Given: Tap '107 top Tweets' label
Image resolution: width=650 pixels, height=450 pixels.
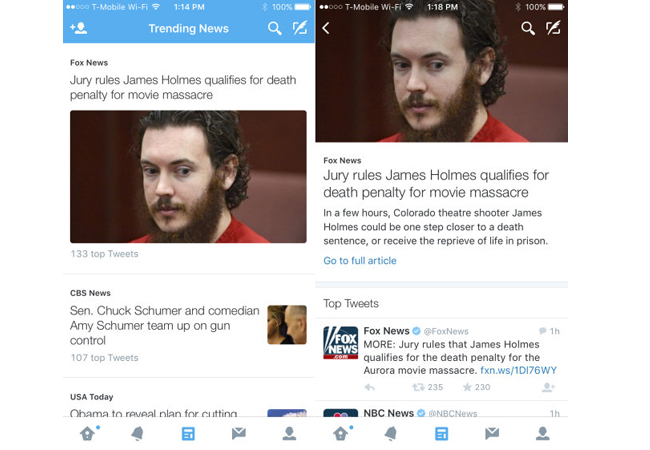Looking at the screenshot, I should click(x=104, y=358).
